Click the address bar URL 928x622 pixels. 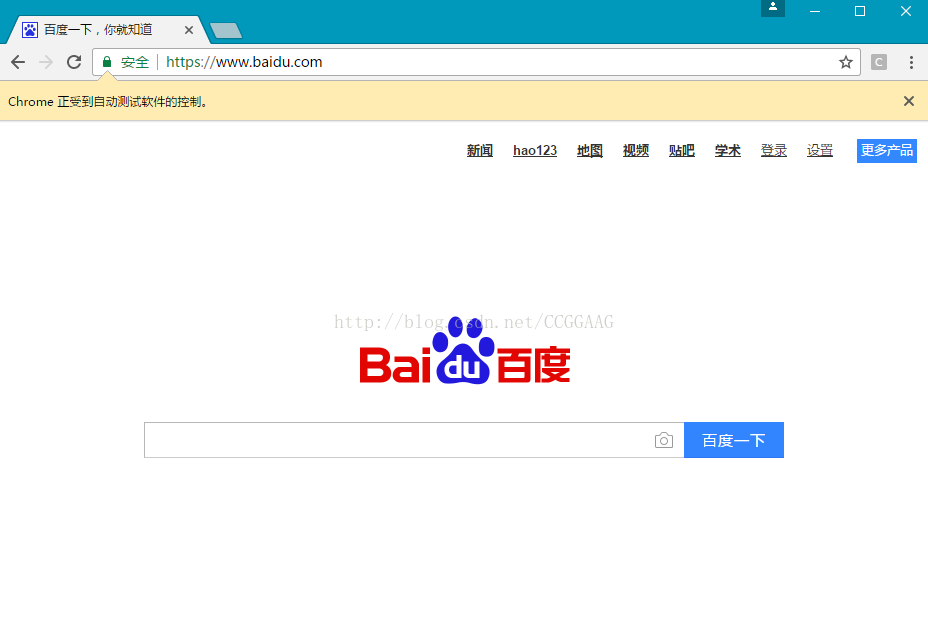coord(244,62)
